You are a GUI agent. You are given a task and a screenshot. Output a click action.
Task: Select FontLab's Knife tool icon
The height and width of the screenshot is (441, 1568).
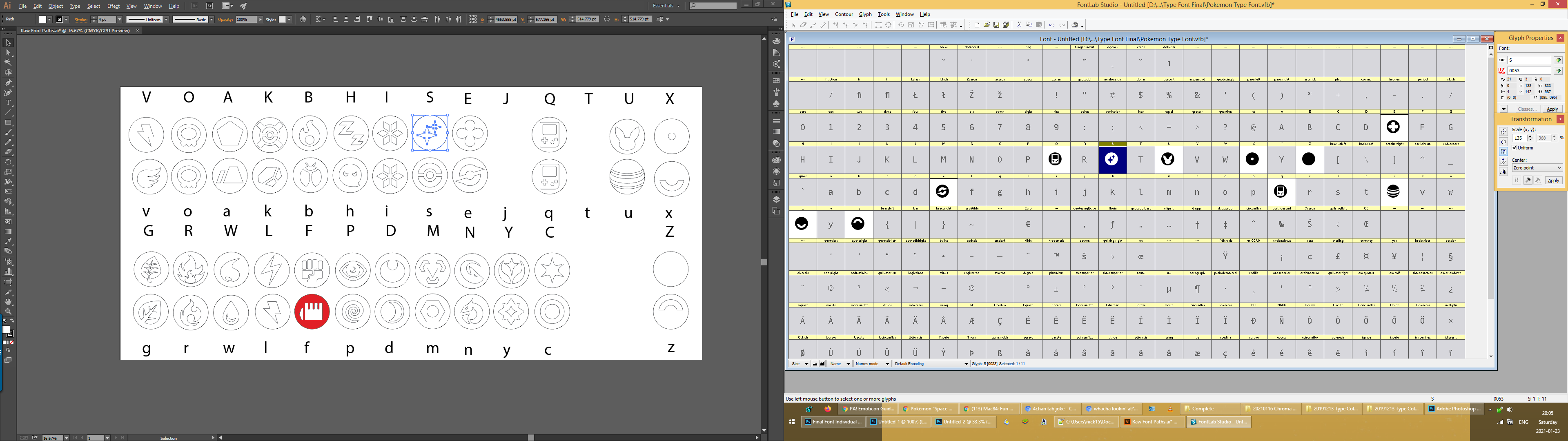pyautogui.click(x=813, y=25)
